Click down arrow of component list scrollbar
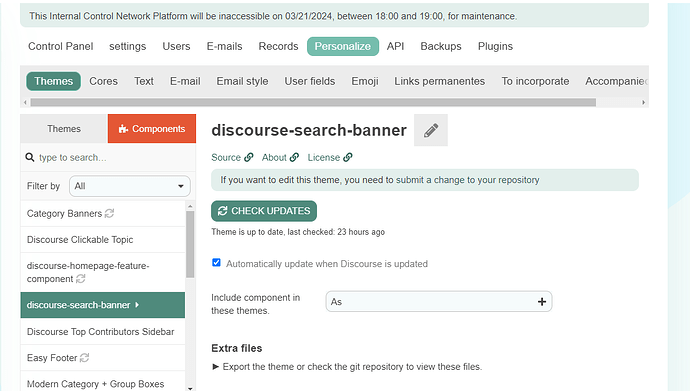The image size is (690, 391). pyautogui.click(x=190, y=388)
